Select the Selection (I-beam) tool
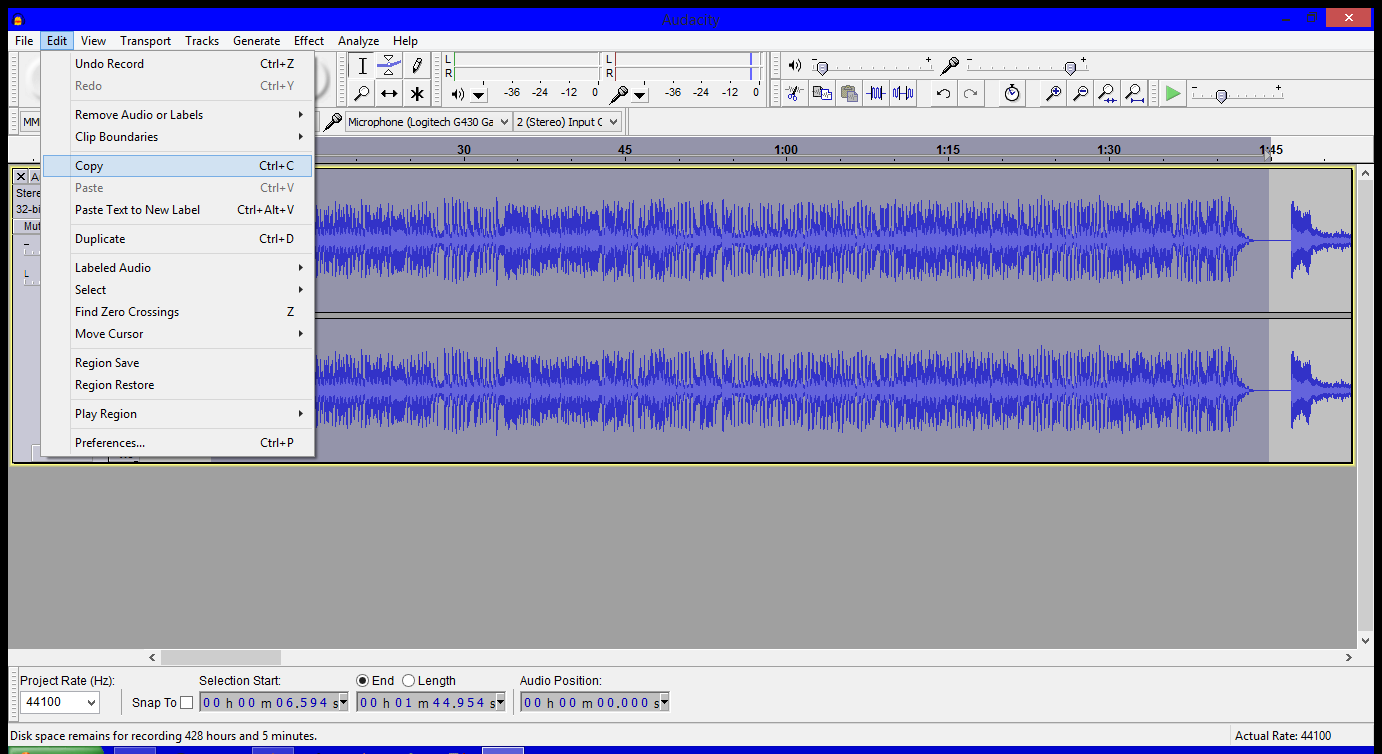 coord(362,66)
